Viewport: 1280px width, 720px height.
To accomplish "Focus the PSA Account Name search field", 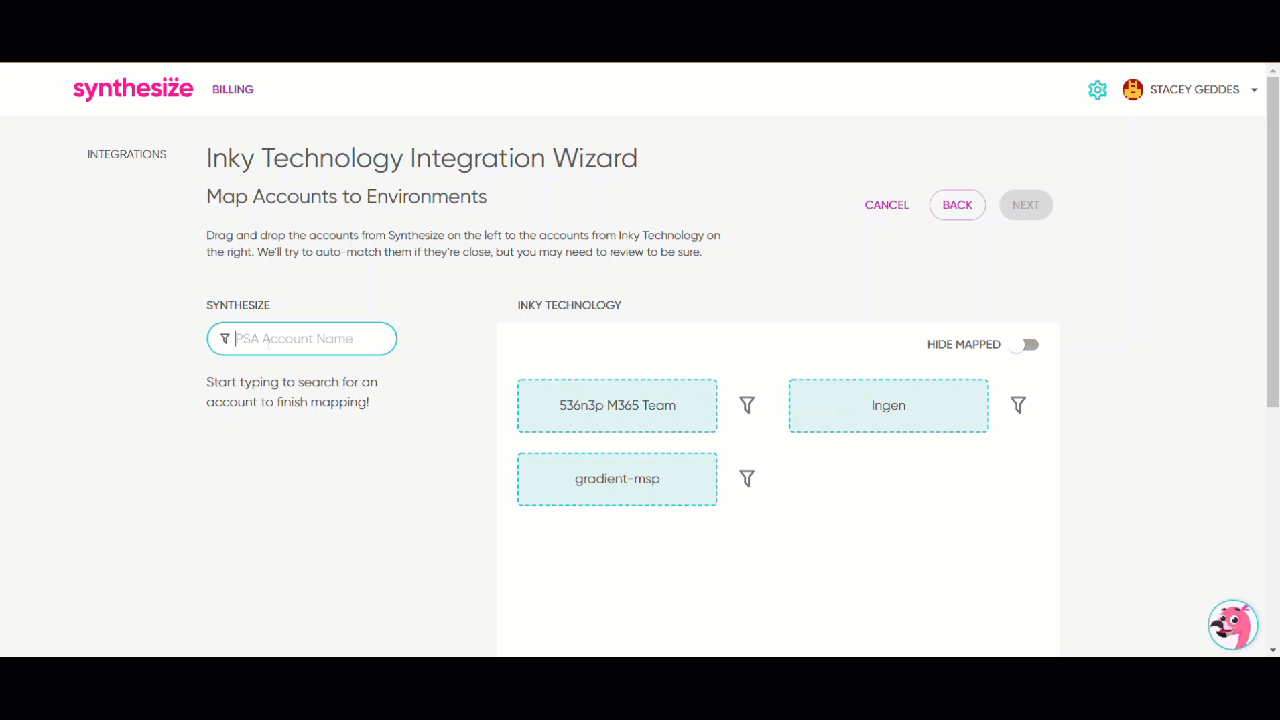I will click(310, 339).
